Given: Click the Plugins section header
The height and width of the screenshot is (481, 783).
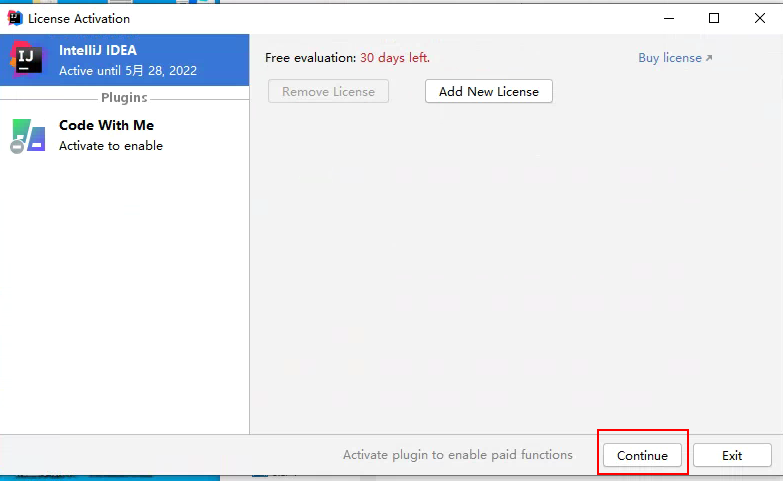Looking at the screenshot, I should pos(124,98).
